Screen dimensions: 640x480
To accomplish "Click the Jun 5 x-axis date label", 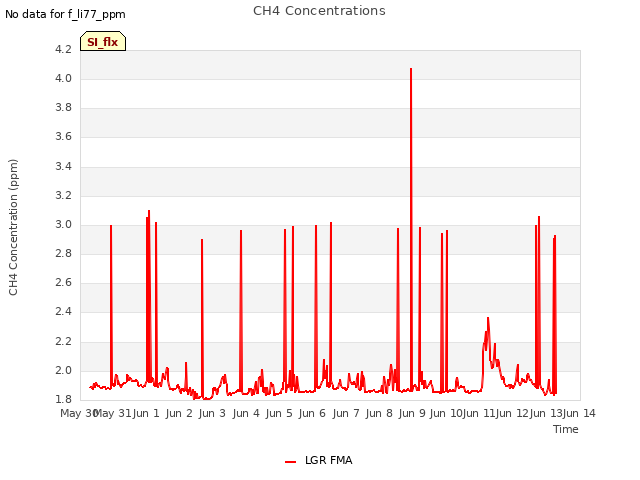I will (279, 413).
